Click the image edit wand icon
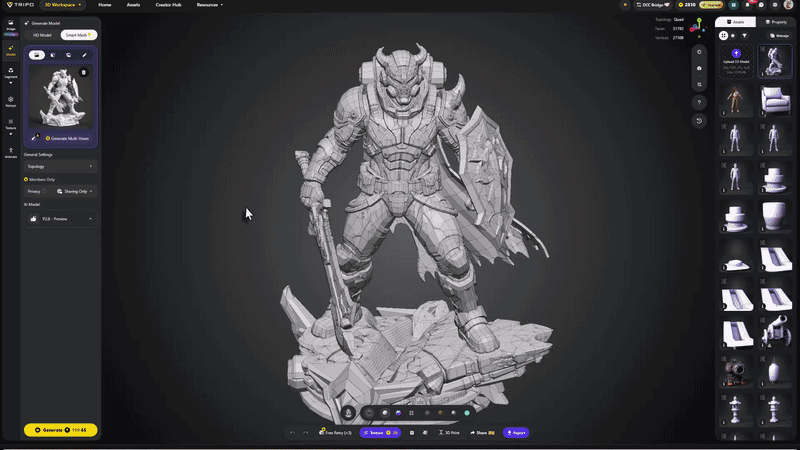The image size is (800, 450). pos(34,138)
